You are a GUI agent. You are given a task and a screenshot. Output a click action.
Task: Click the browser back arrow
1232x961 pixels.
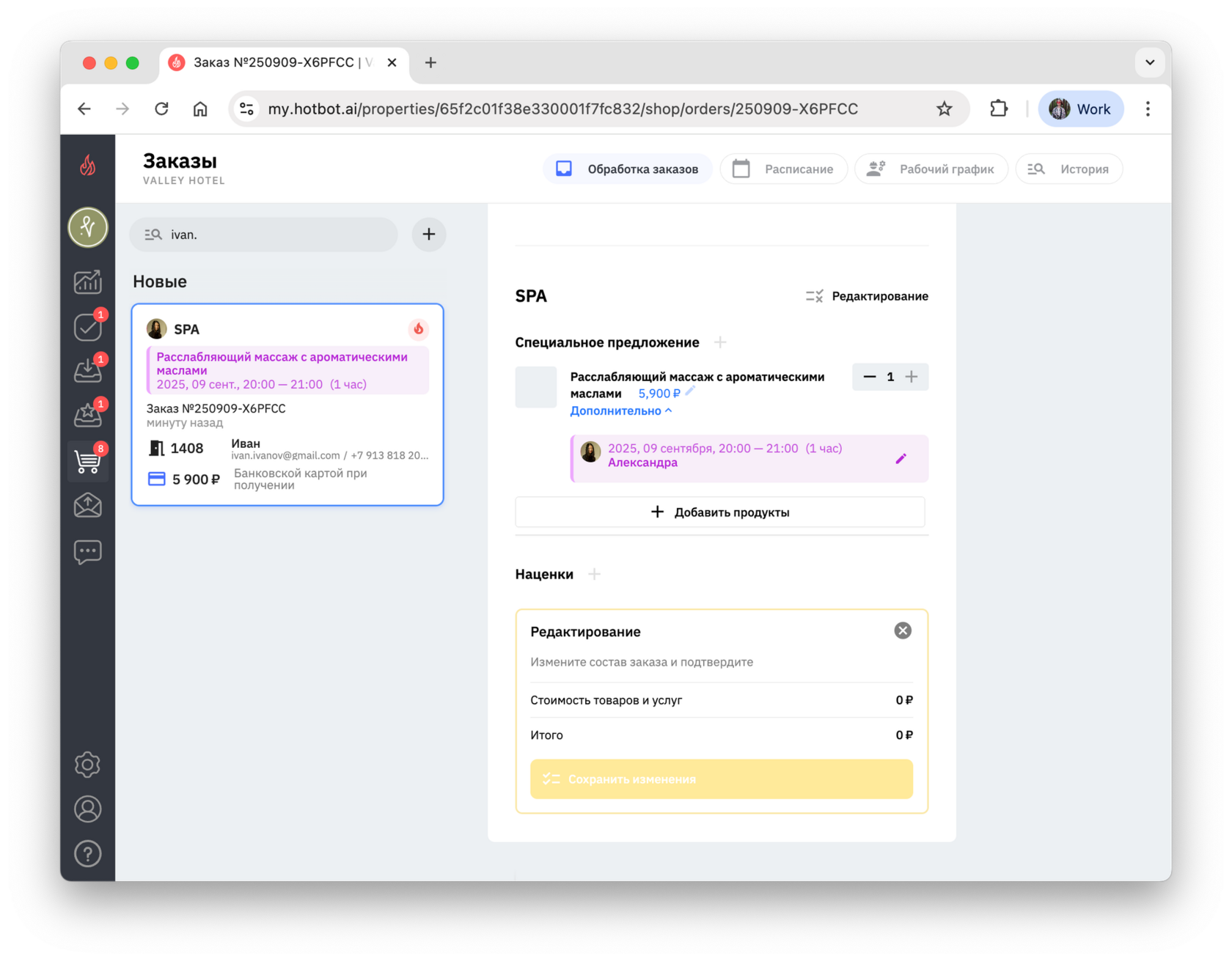pyautogui.click(x=84, y=109)
